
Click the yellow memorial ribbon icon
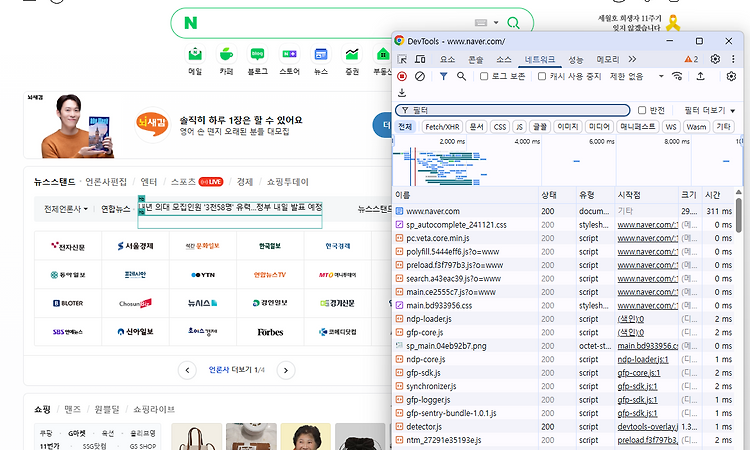tap(673, 22)
